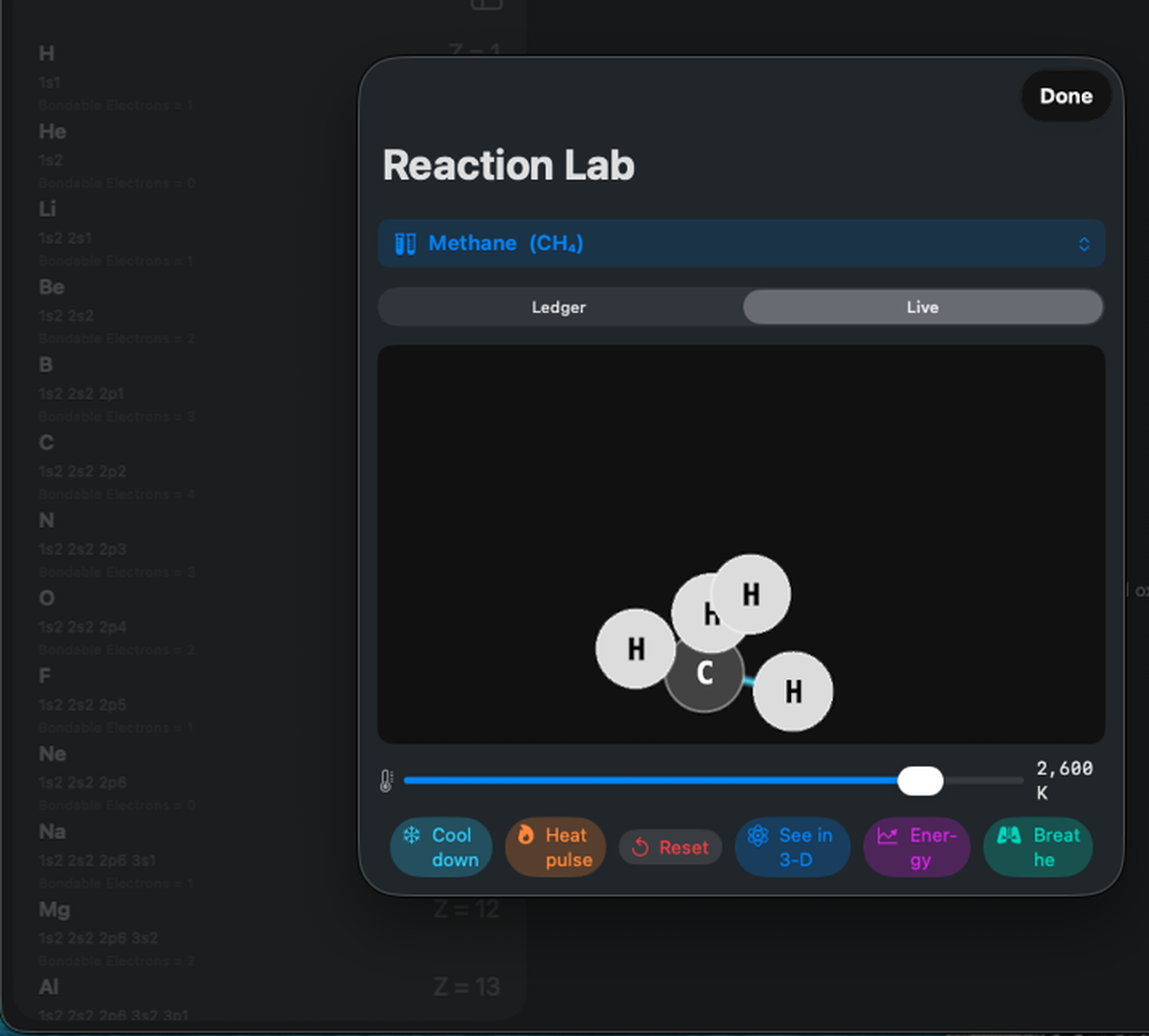Switch to the Ledger tab
1149x1036 pixels.
(x=559, y=307)
